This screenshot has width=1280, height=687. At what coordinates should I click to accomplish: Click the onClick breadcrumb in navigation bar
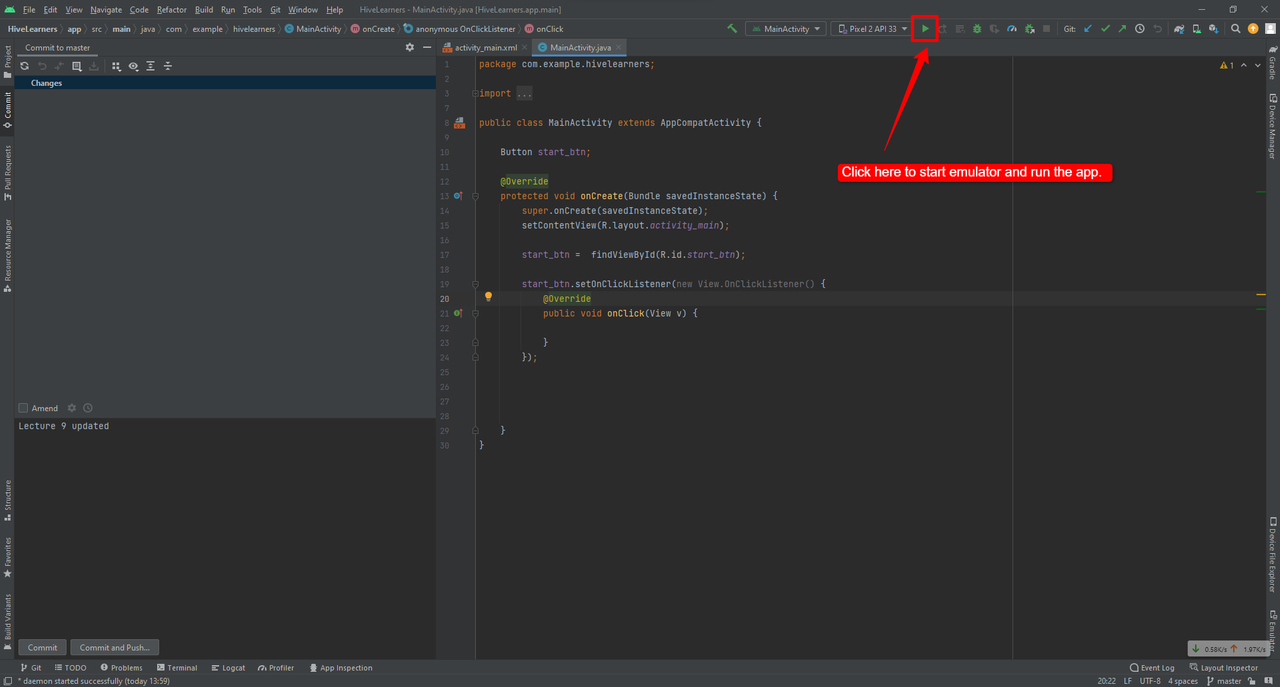543,29
